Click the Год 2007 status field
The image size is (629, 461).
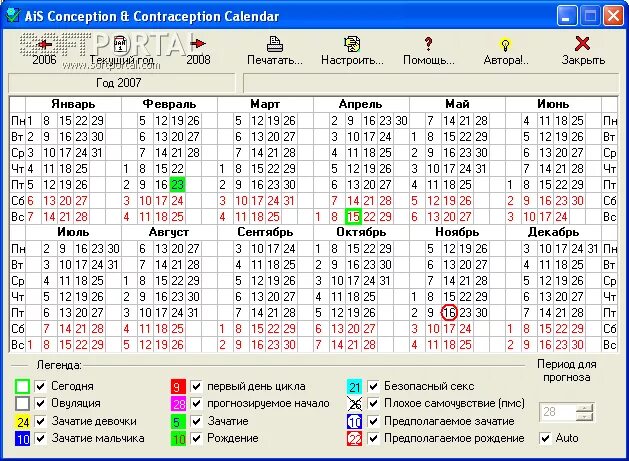click(x=122, y=83)
